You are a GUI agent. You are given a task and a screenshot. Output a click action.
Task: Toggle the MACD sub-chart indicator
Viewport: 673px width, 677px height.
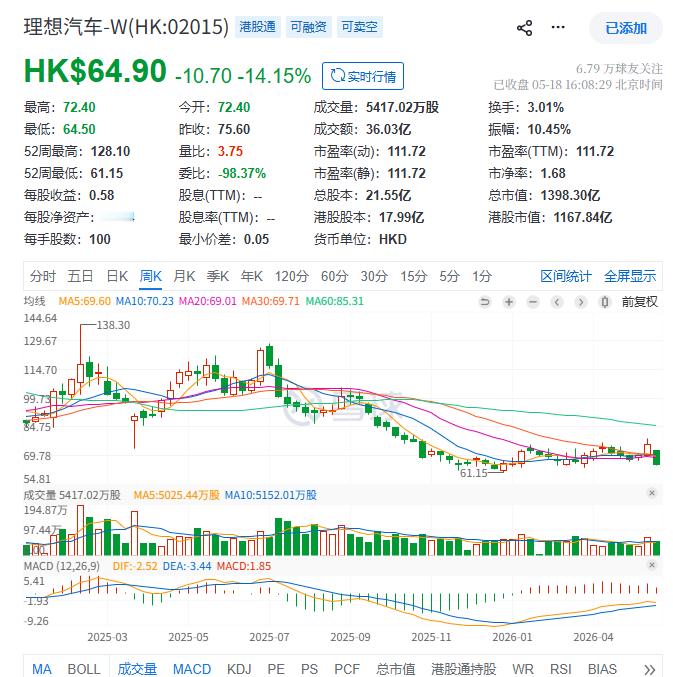pyautogui.click(x=192, y=669)
